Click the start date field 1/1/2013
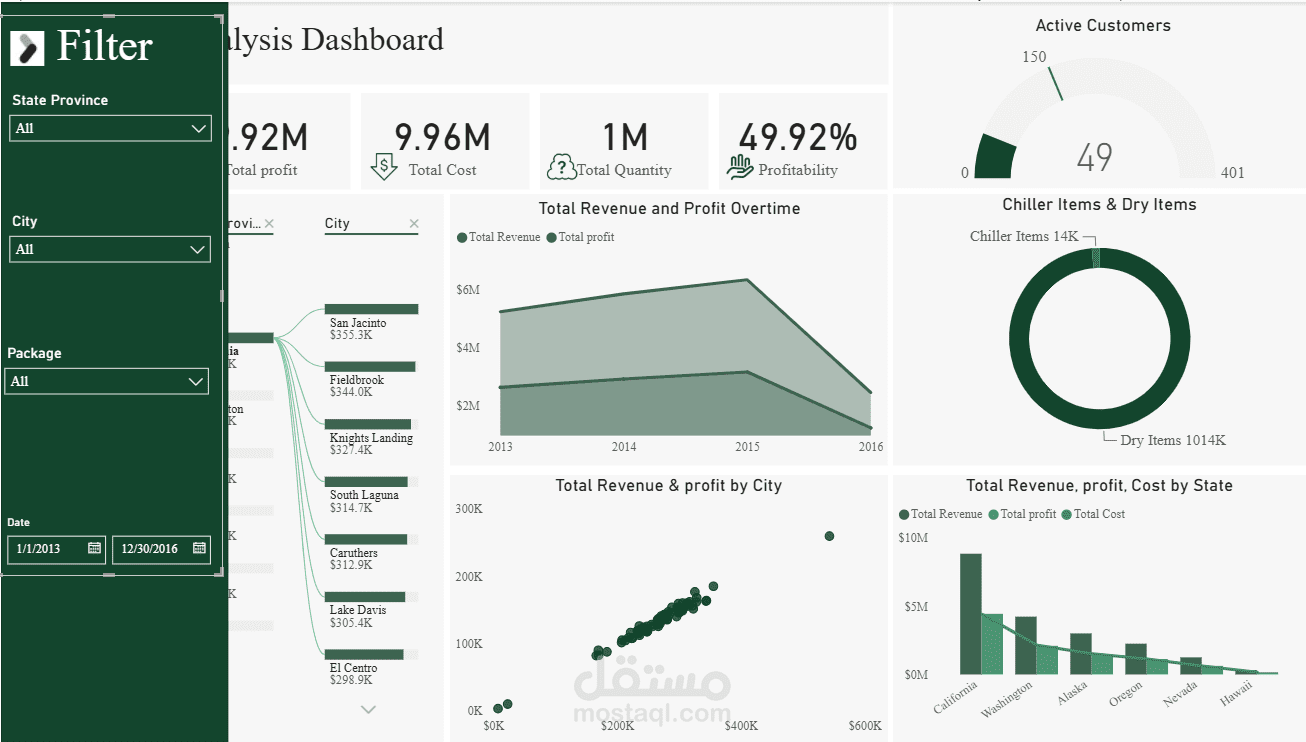This screenshot has width=1306, height=742. [x=56, y=549]
